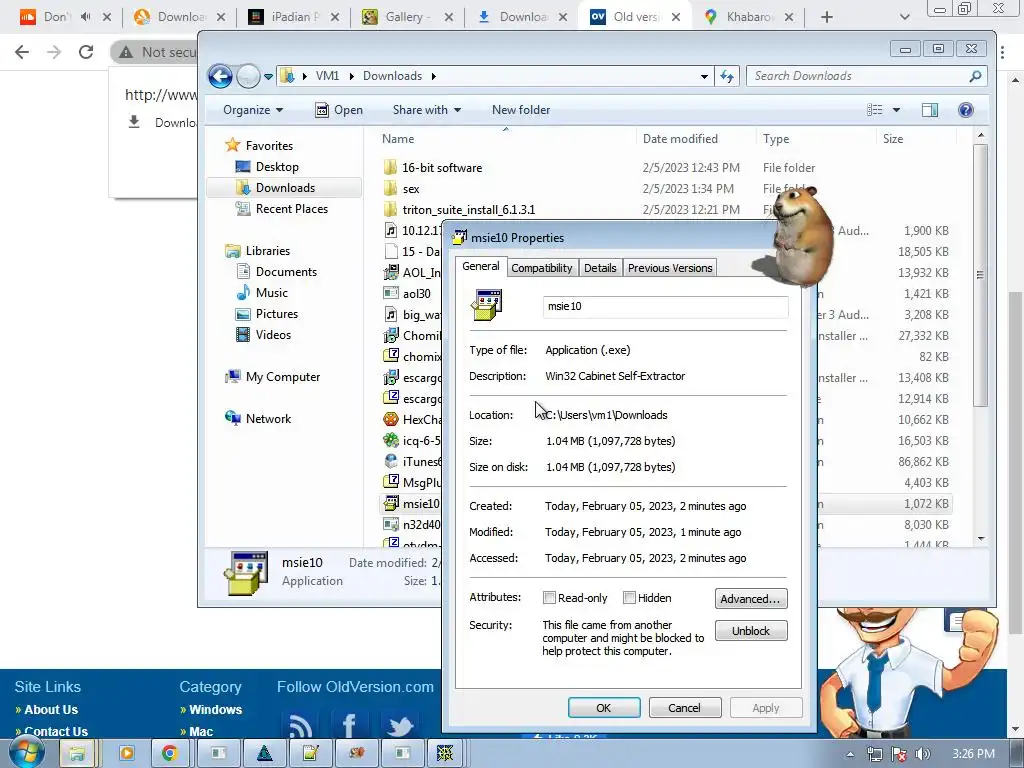Open the Share with dropdown
Viewport: 1024px width, 768px height.
point(426,110)
